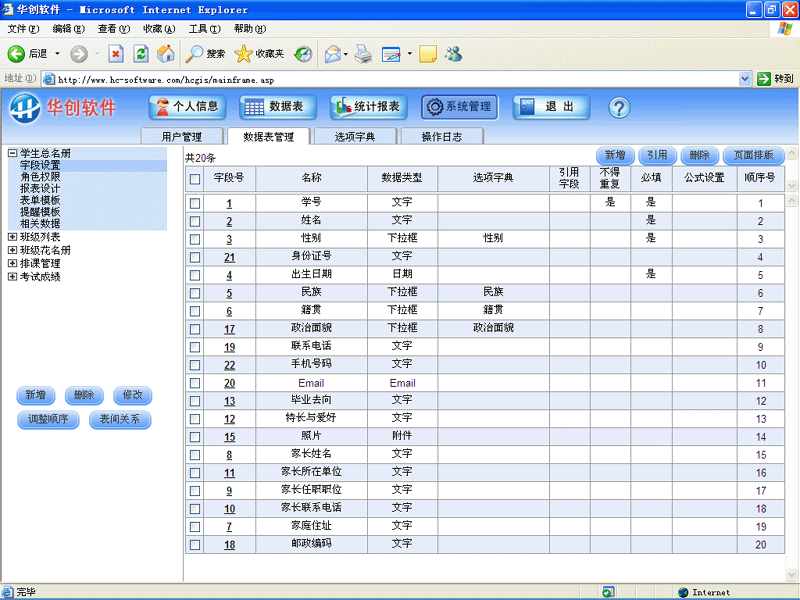
Task: Check the checkbox for Email row
Action: coord(195,383)
